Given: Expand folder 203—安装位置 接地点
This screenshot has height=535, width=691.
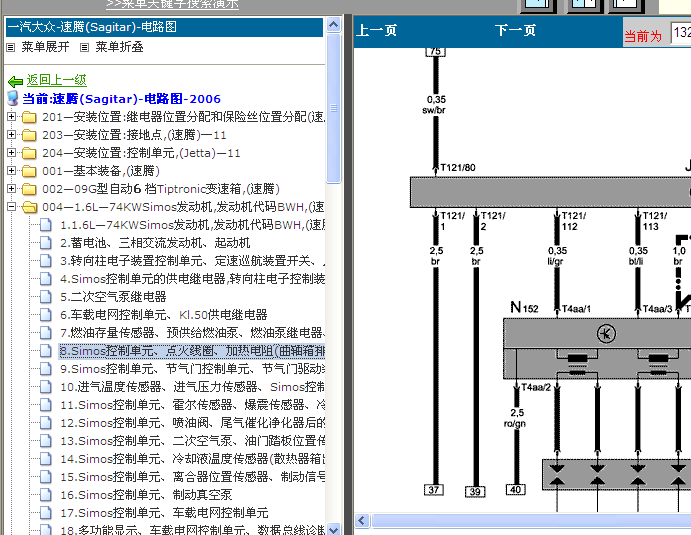Looking at the screenshot, I should tap(12, 135).
